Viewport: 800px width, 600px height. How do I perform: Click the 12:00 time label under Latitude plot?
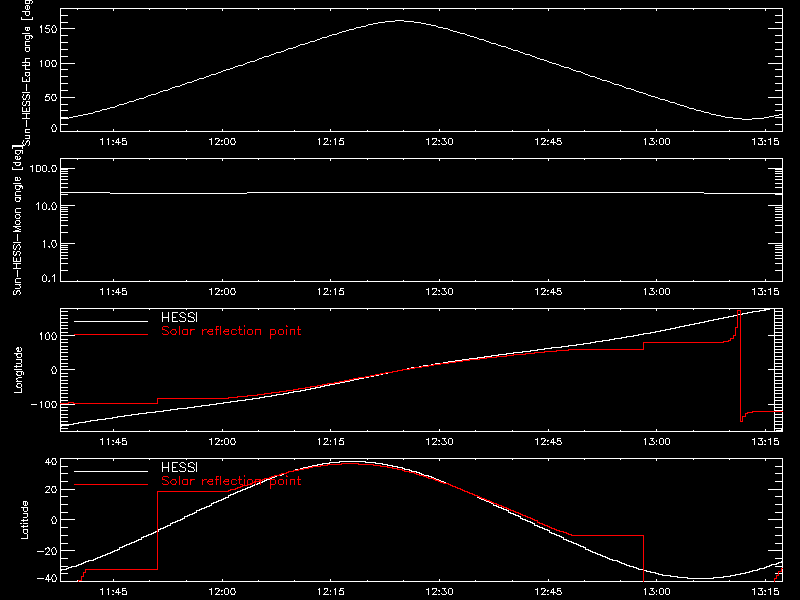pos(222,591)
